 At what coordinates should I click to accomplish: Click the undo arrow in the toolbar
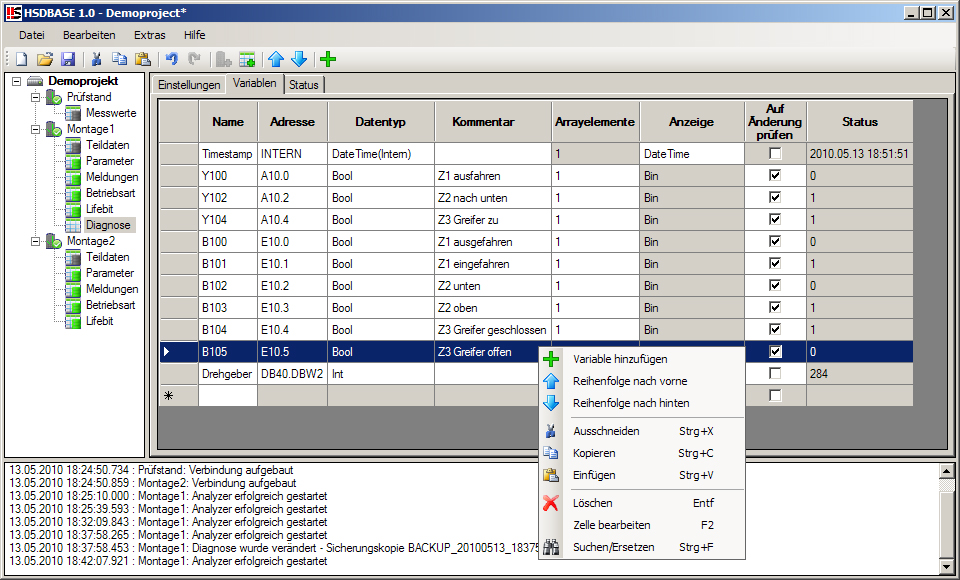point(171,60)
